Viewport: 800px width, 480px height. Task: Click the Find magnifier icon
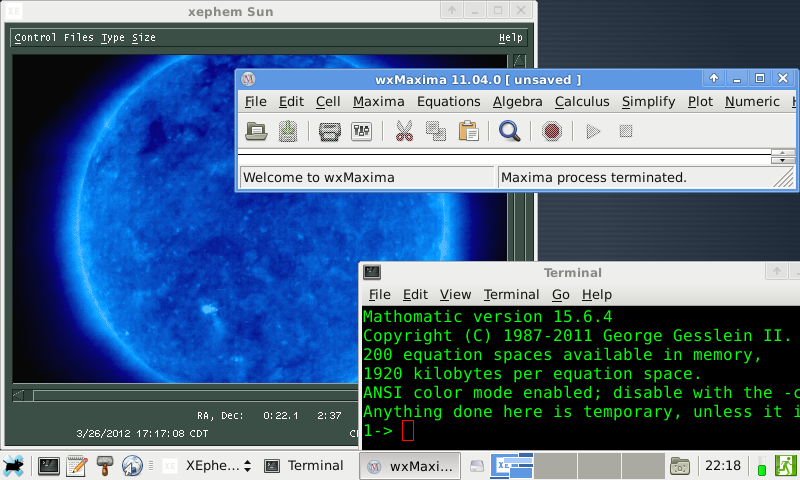pos(510,131)
